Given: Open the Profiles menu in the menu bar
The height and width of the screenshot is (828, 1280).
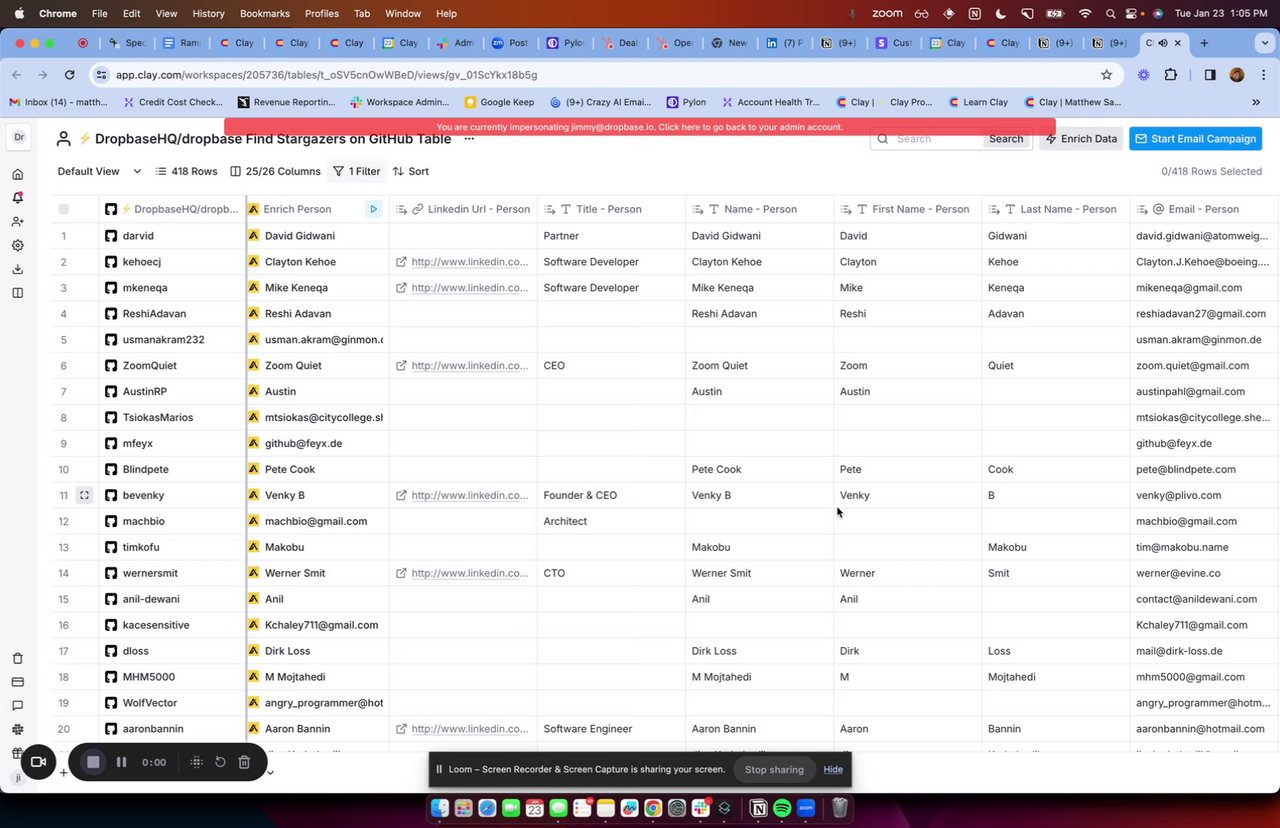Looking at the screenshot, I should [322, 14].
